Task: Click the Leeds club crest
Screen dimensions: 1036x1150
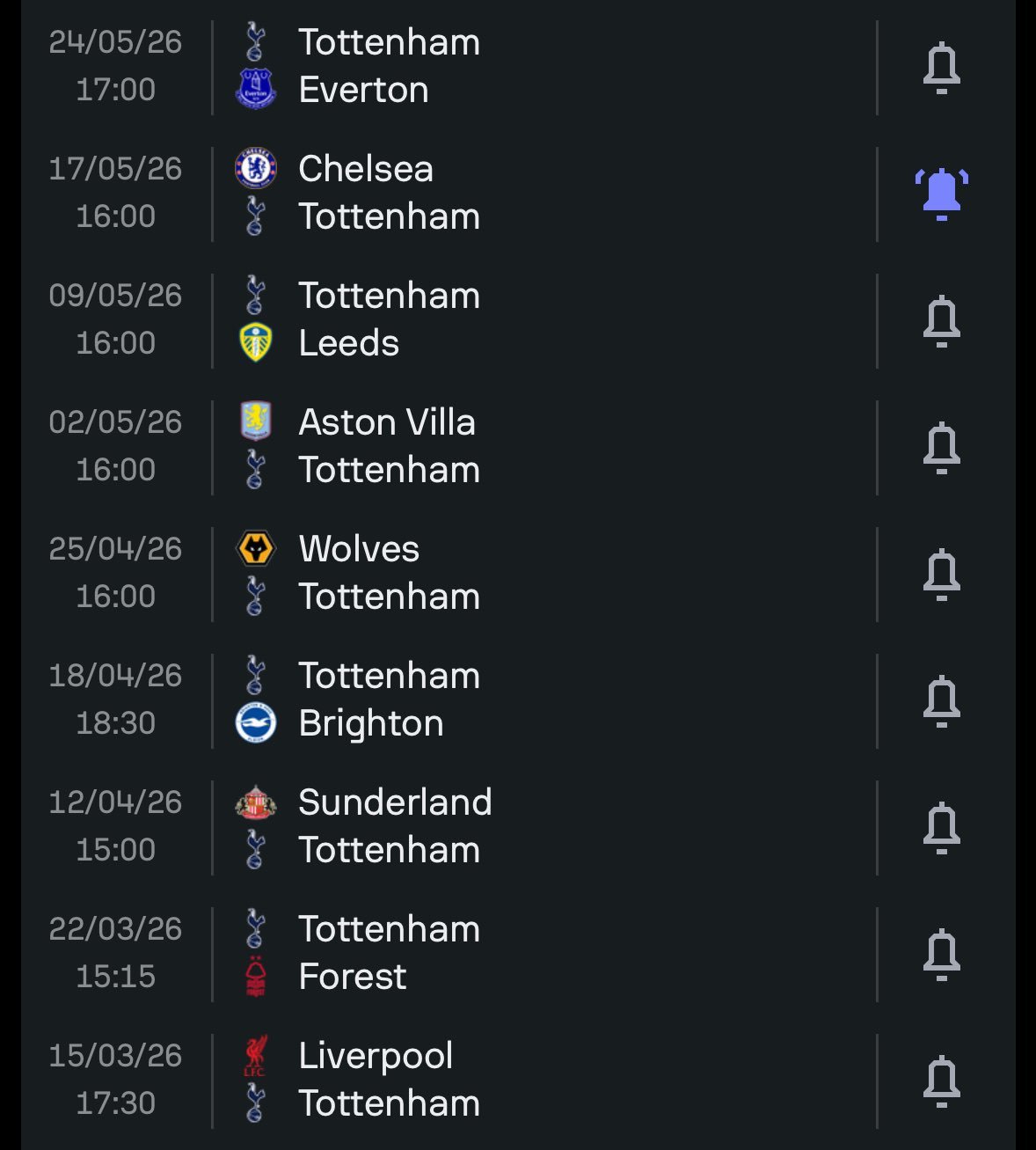Action: [256, 343]
